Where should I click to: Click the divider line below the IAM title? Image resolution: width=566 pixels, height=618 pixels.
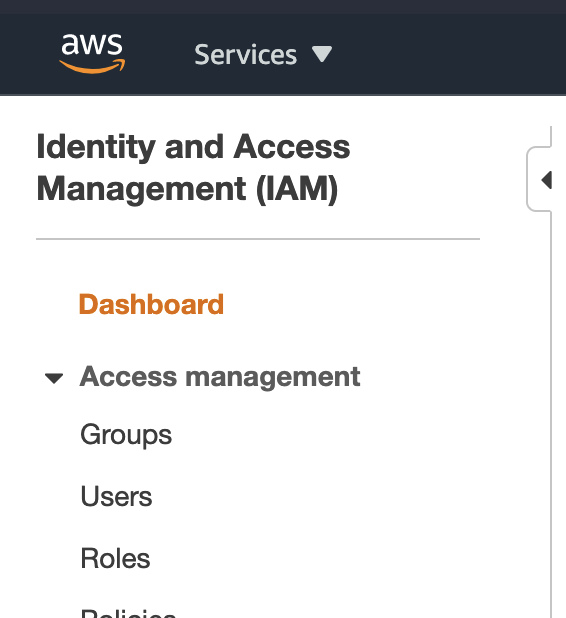tap(258, 239)
